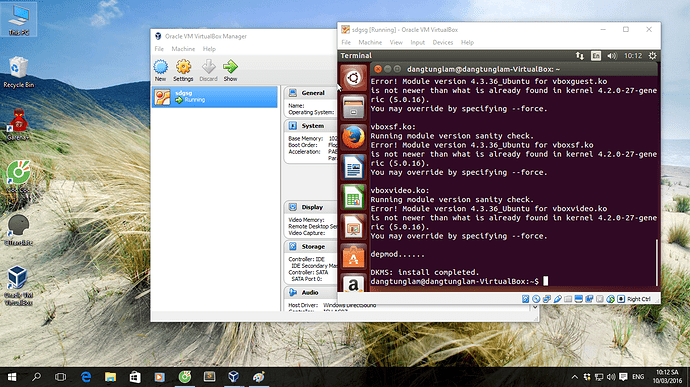Screen dimensions: 690x387
Task: Open Help menu in sdgsg VM window
Action: (x=467, y=43)
